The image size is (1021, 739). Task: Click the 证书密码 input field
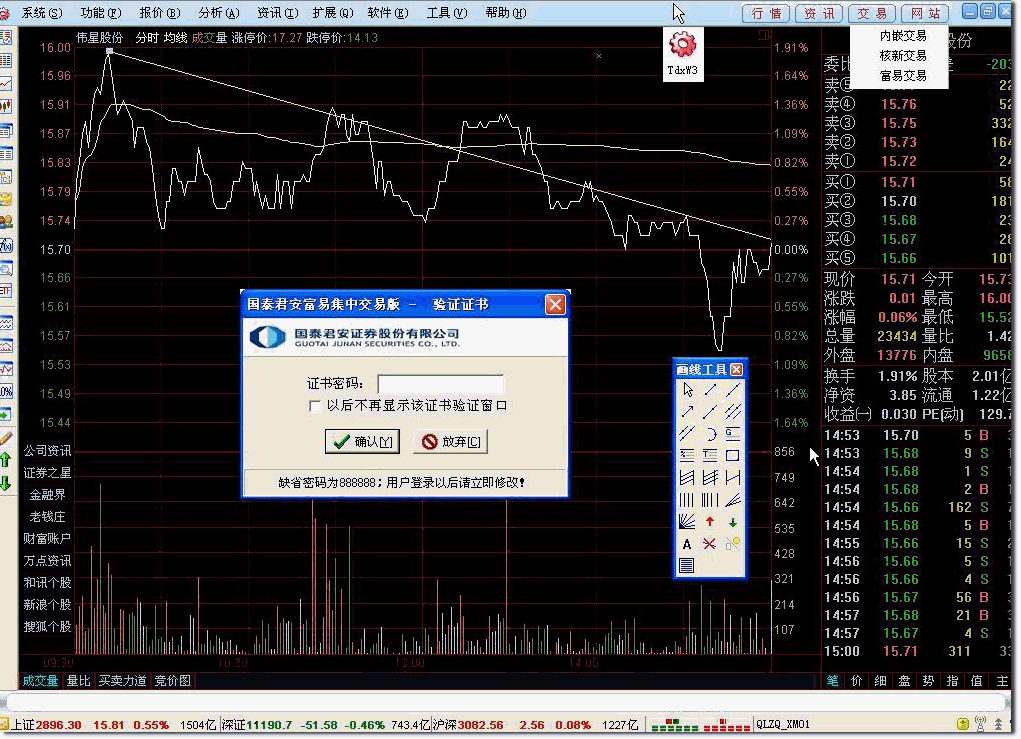tap(441, 384)
